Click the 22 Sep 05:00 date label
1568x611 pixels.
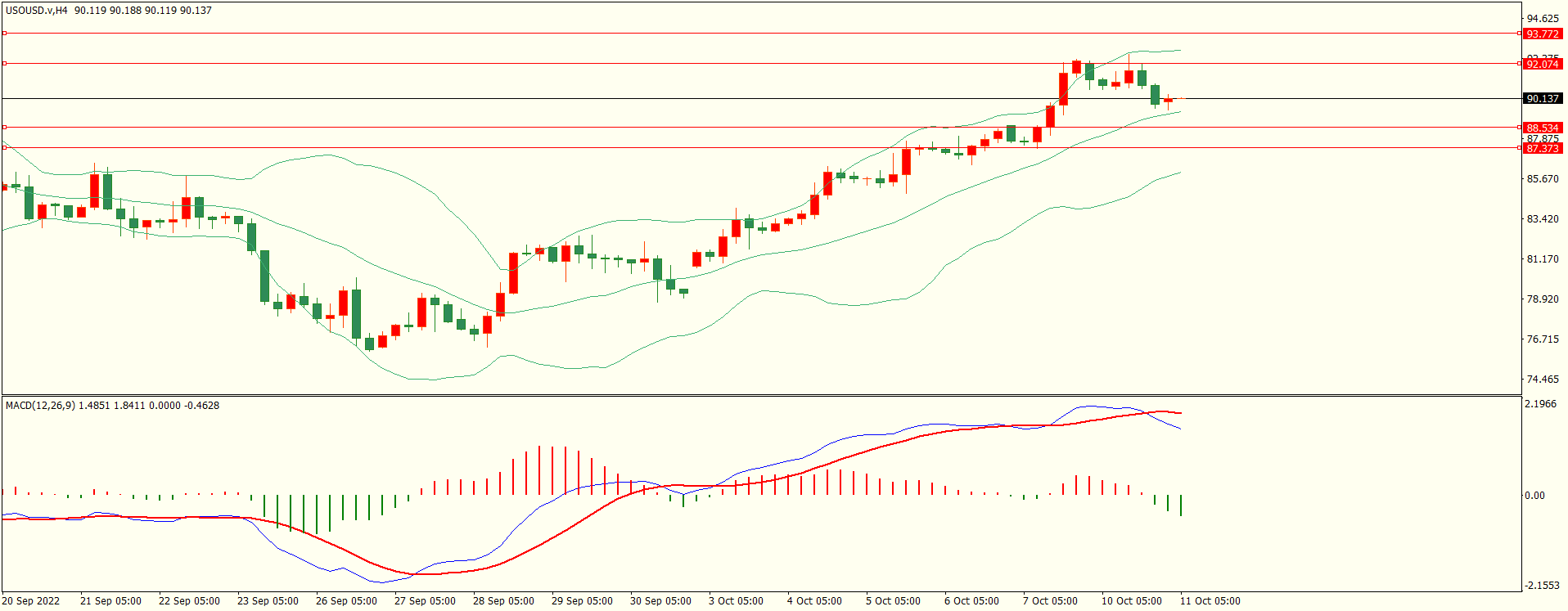(x=189, y=601)
